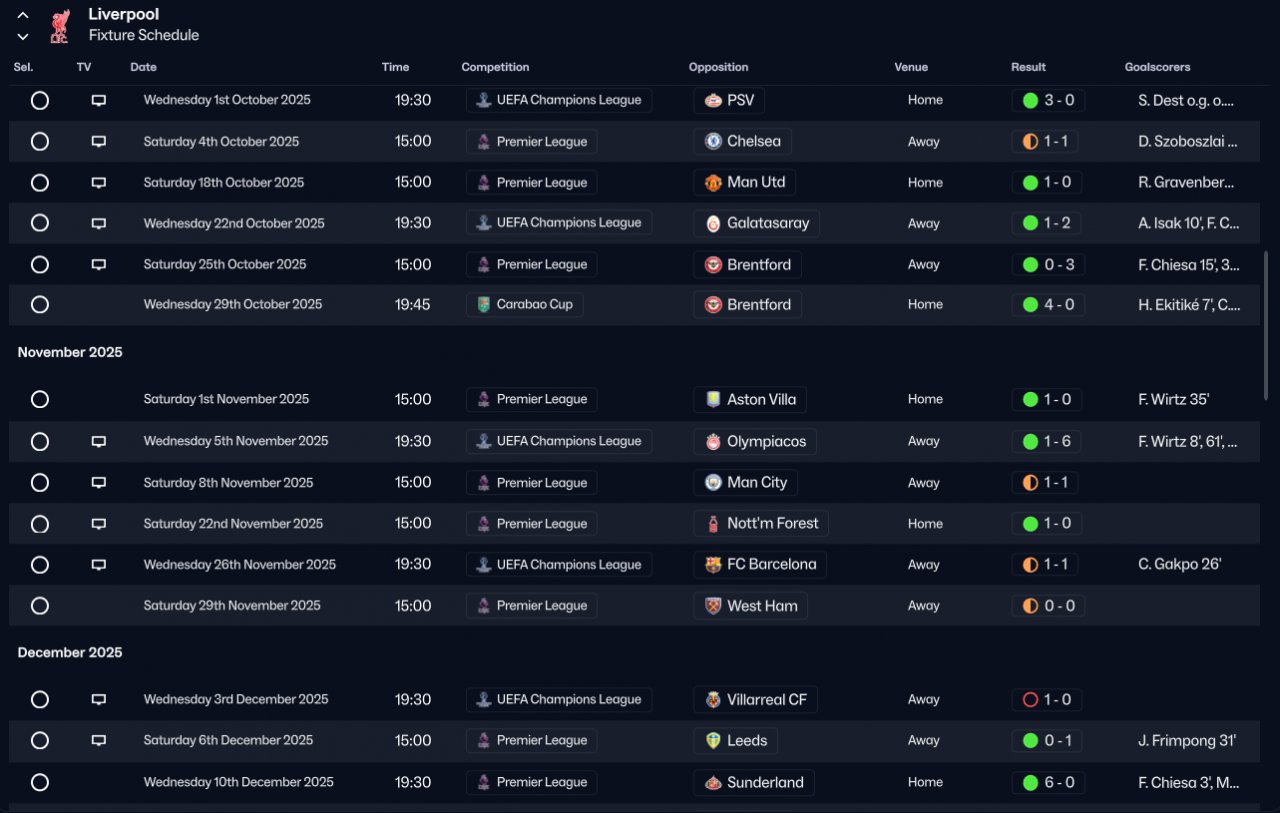Sort by the Competition column header
Image resolution: width=1280 pixels, height=813 pixels.
click(x=495, y=67)
